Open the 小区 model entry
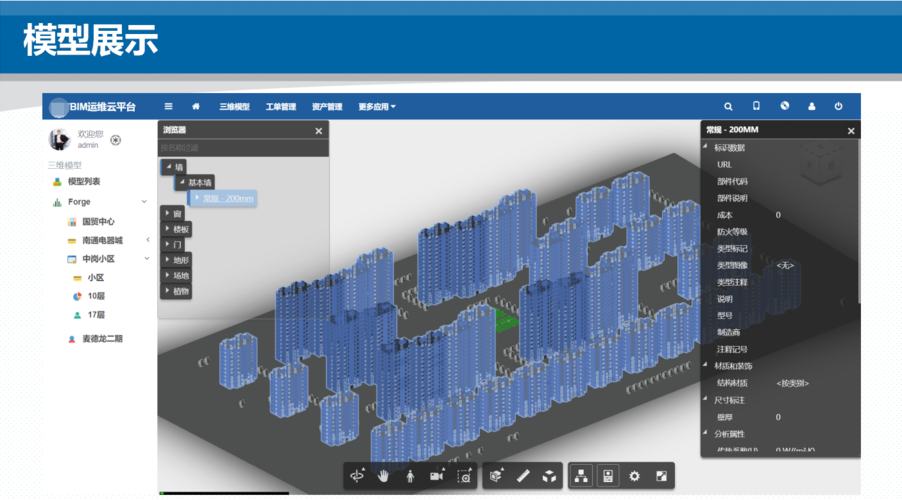 pyautogui.click(x=95, y=277)
